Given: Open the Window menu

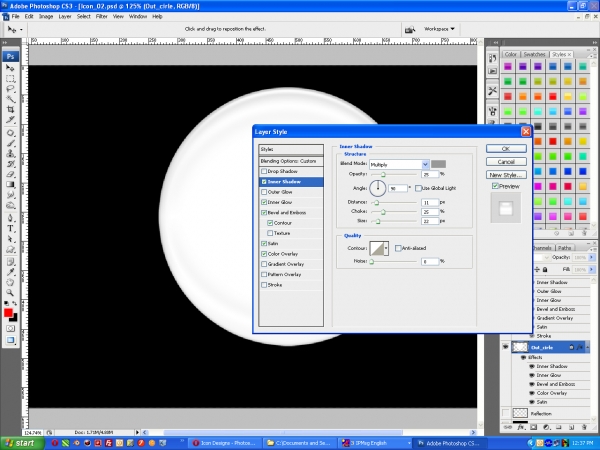Looking at the screenshot, I should coord(138,16).
